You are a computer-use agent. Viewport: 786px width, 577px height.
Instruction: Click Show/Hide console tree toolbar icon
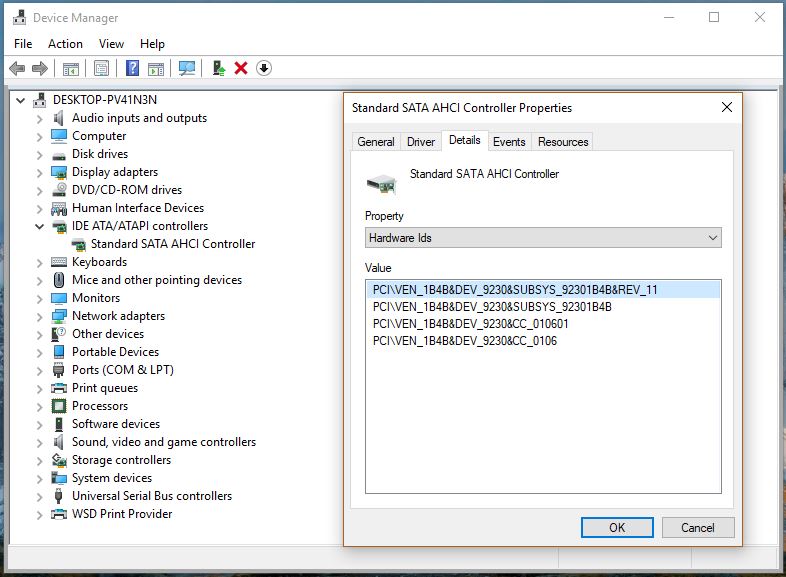point(71,68)
